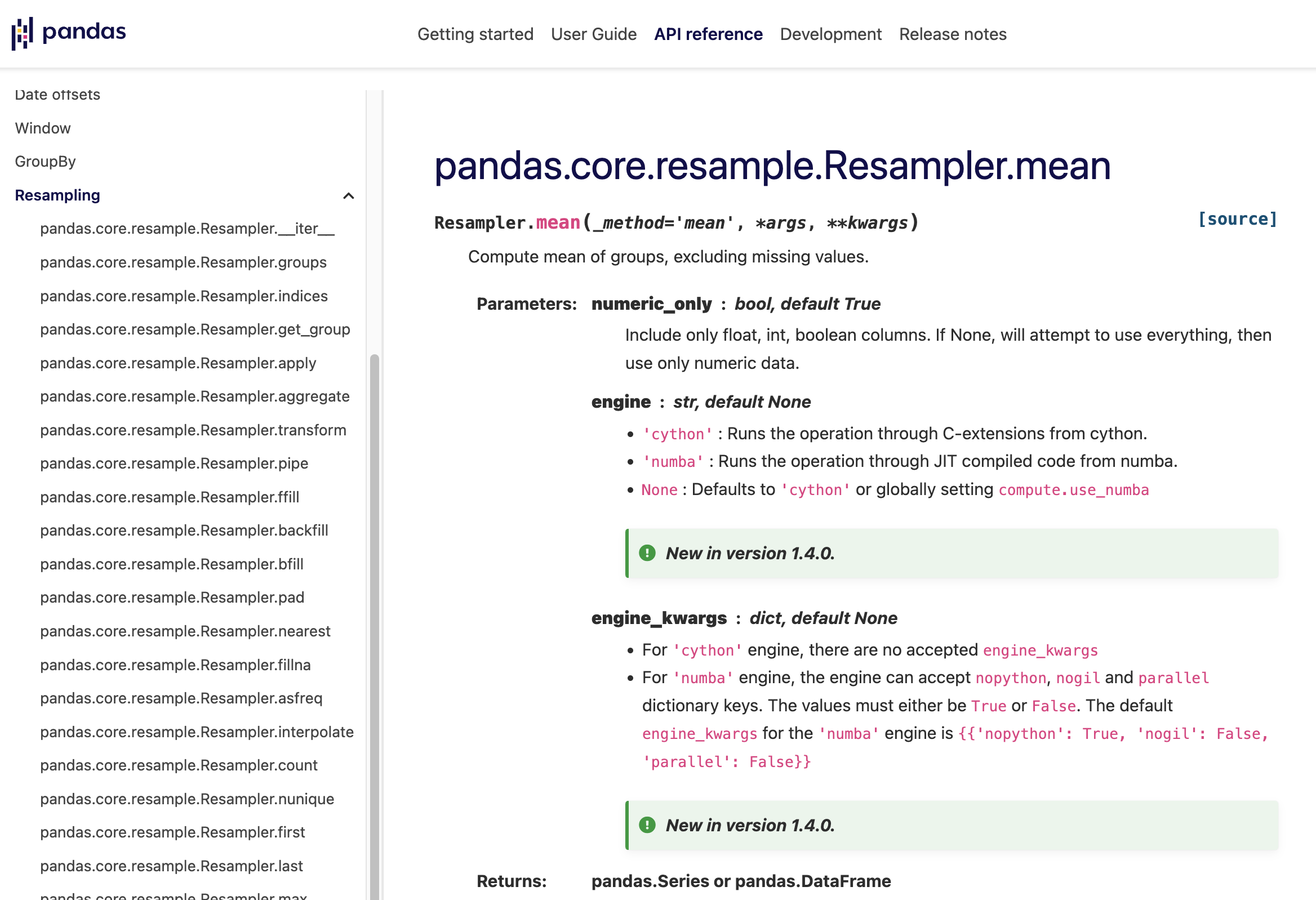Click the engine parameter name
The height and width of the screenshot is (900, 1316).
coord(621,402)
